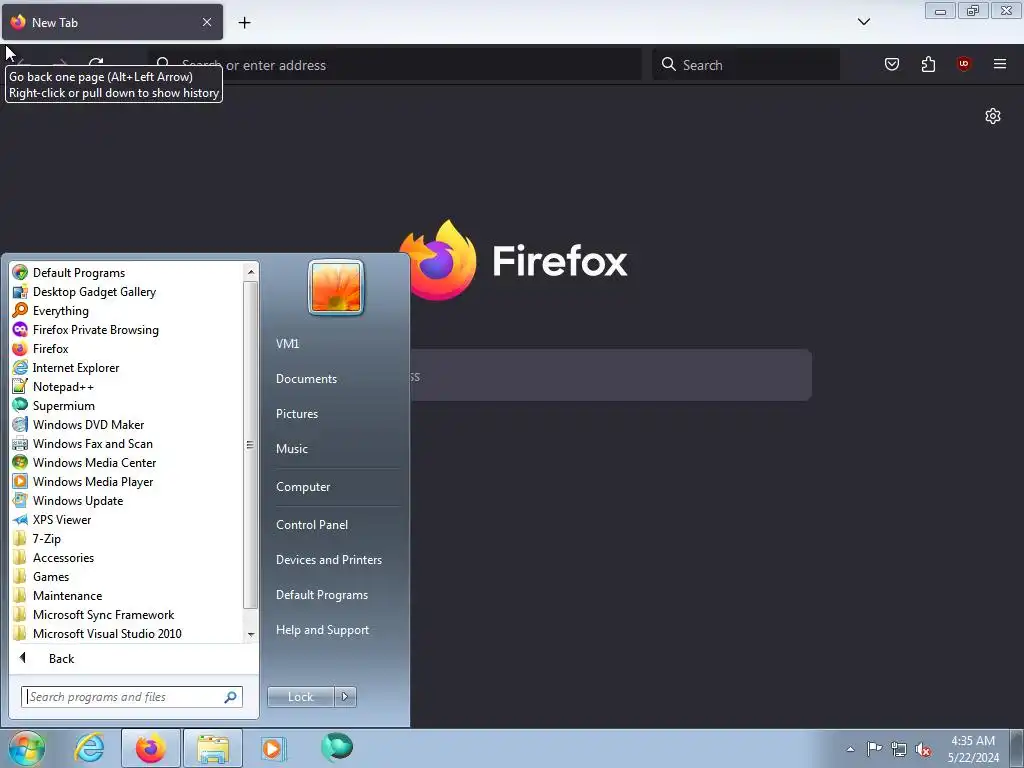Open the Save to Pocket button
The width and height of the screenshot is (1024, 768).
[891, 64]
